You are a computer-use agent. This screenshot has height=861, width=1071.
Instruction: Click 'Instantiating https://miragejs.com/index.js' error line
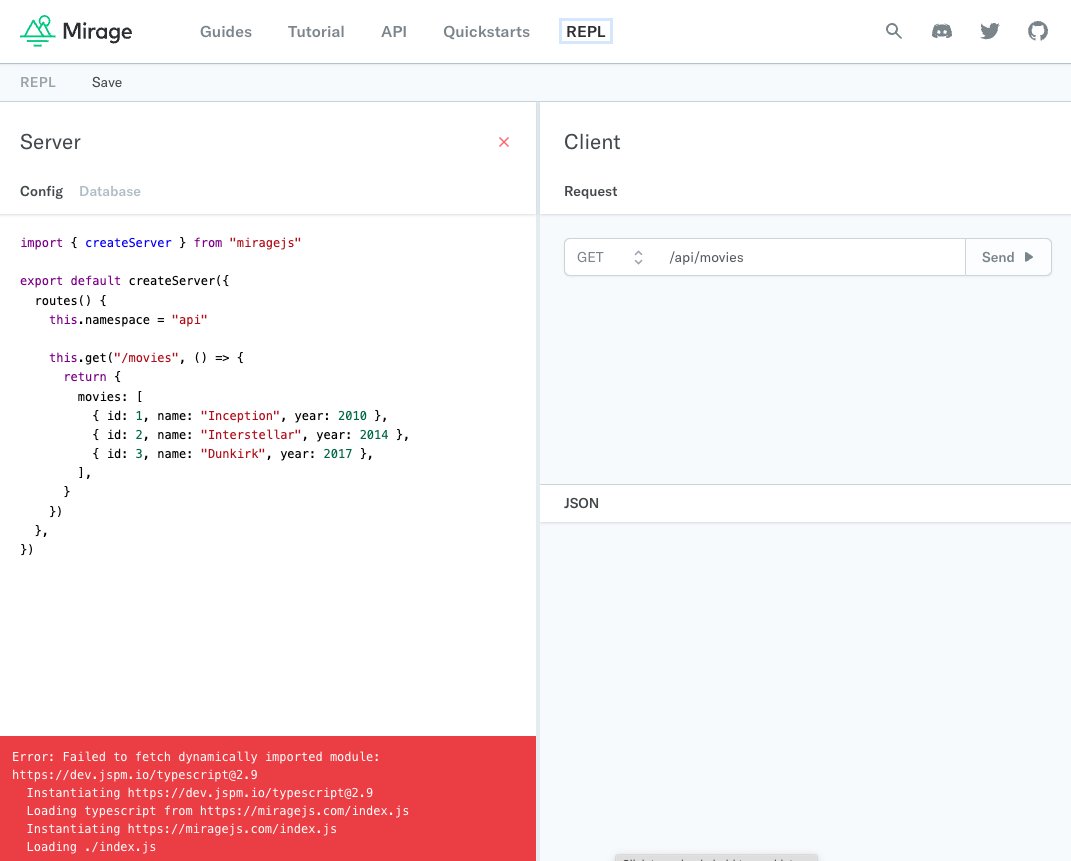182,829
